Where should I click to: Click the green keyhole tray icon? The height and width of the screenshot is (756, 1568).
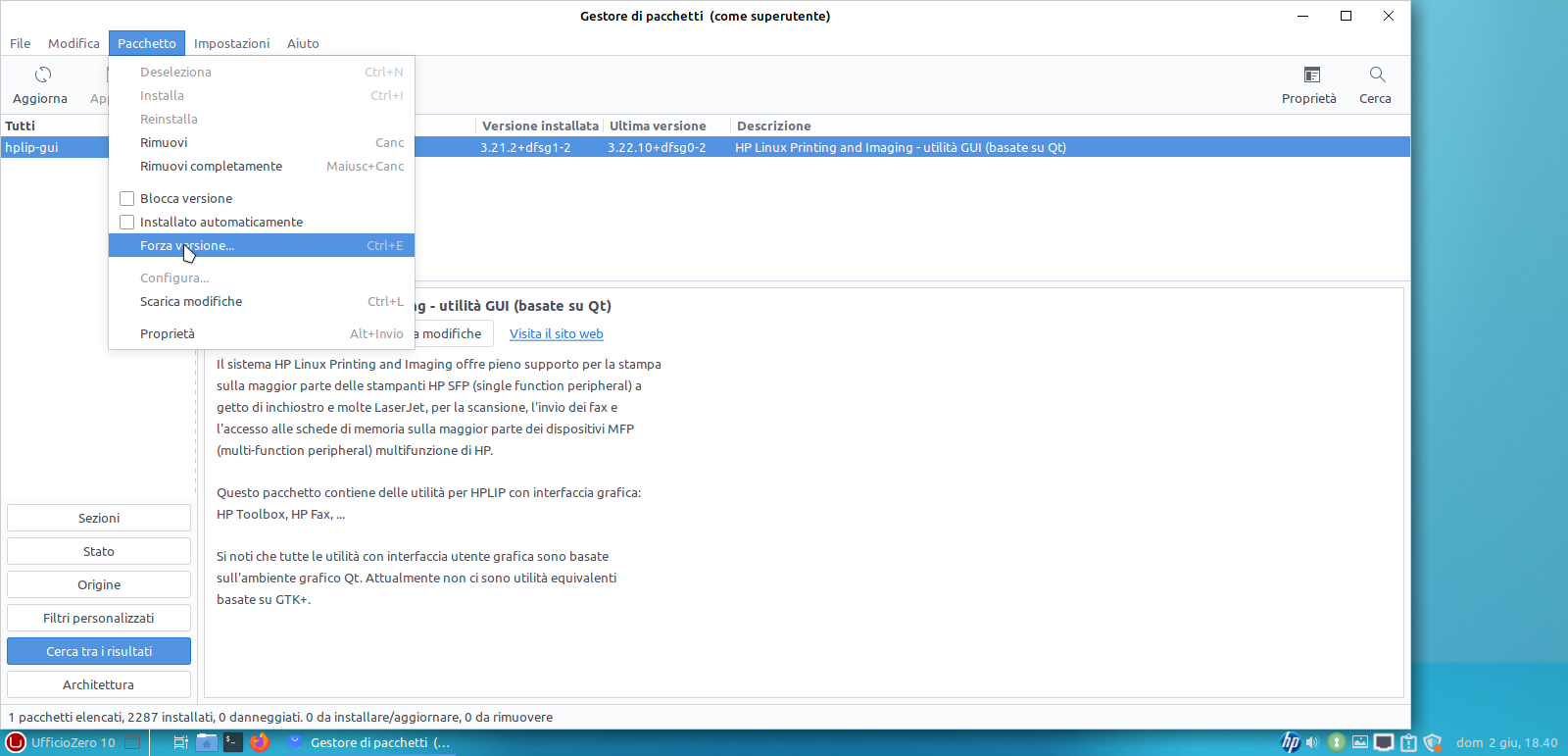click(x=1336, y=742)
